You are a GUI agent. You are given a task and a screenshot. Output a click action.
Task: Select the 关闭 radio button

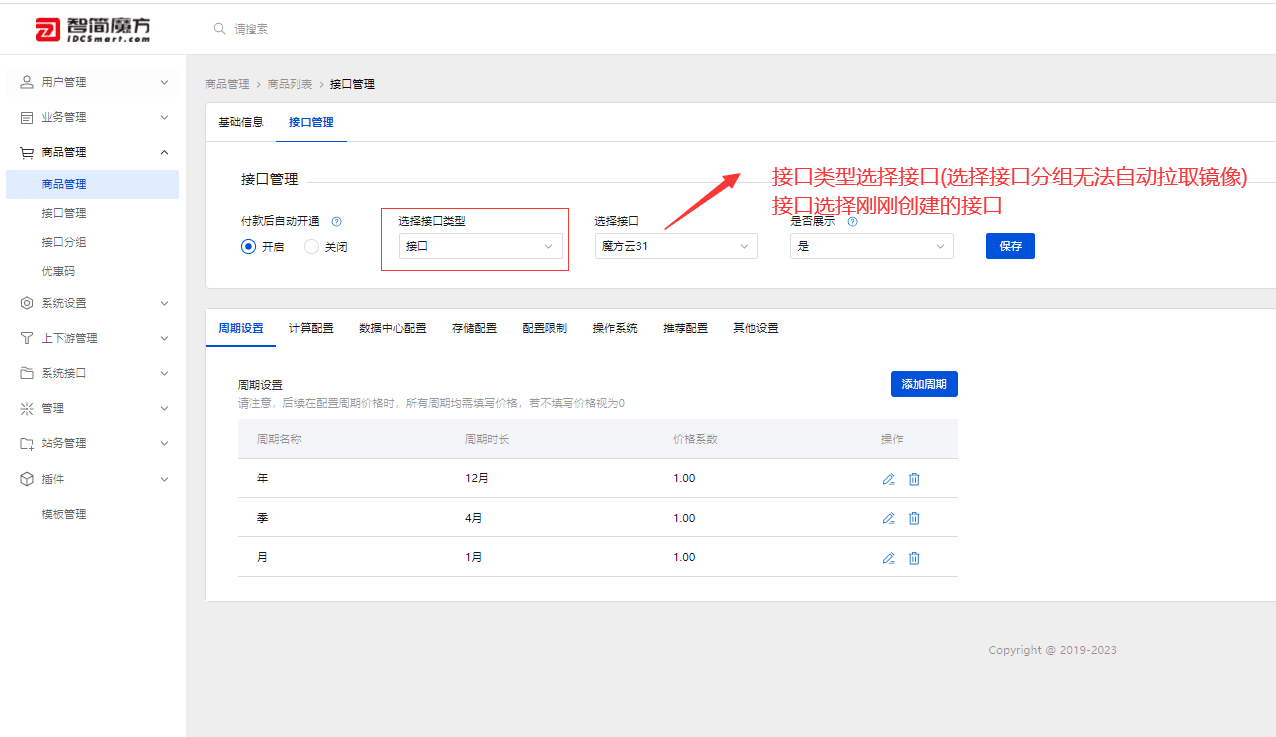[x=311, y=246]
